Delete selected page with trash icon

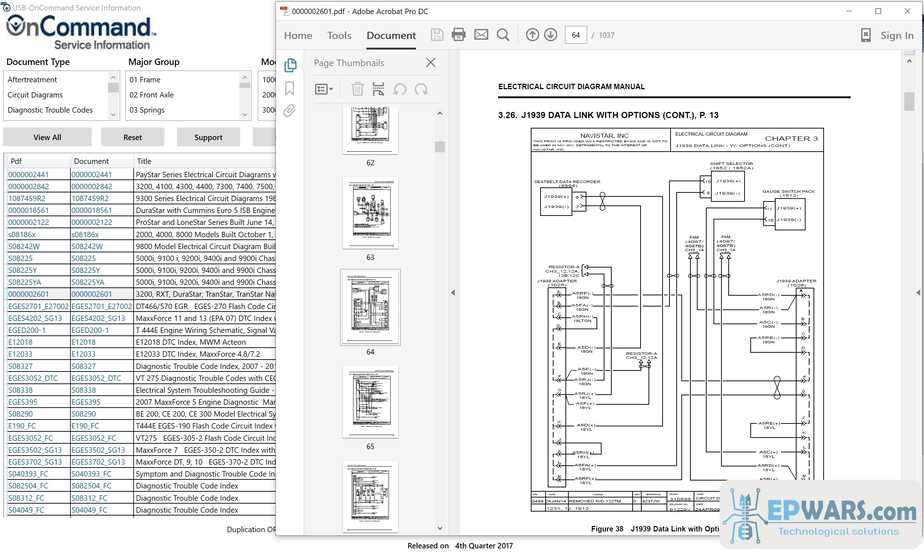pyautogui.click(x=357, y=89)
